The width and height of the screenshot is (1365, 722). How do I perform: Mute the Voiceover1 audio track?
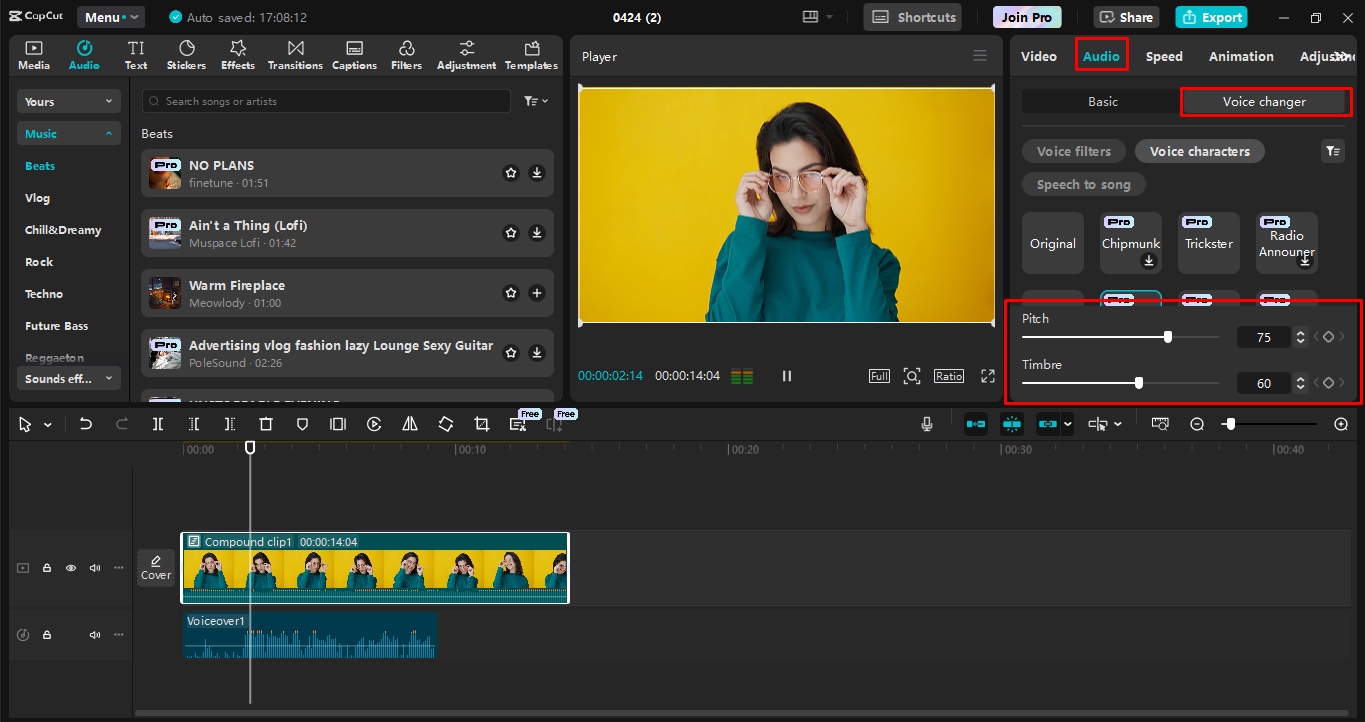(x=94, y=634)
